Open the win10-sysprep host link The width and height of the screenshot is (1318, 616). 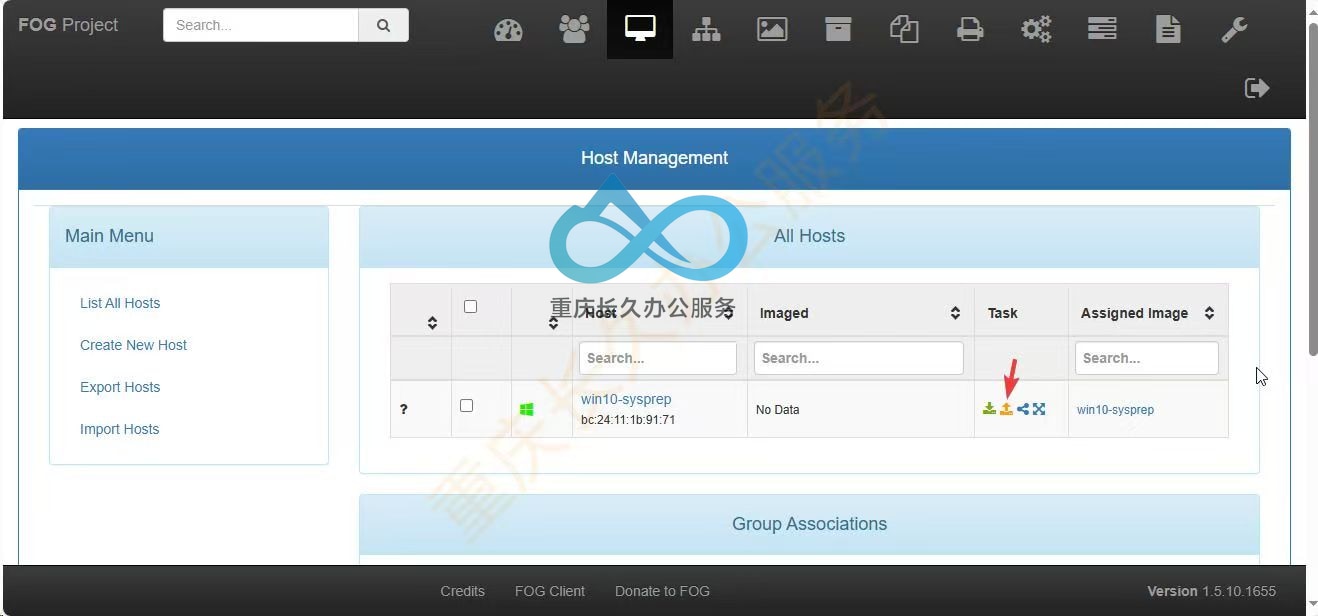[x=626, y=399]
